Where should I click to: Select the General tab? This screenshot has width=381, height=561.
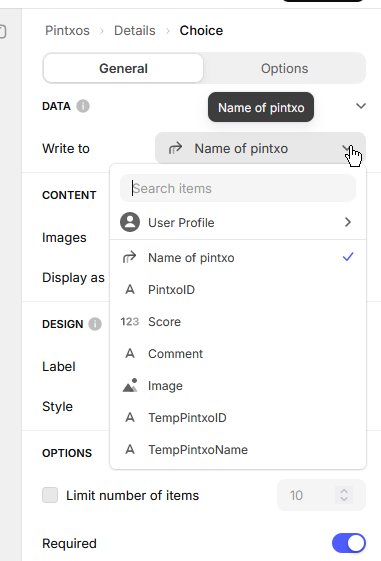pyautogui.click(x=123, y=68)
